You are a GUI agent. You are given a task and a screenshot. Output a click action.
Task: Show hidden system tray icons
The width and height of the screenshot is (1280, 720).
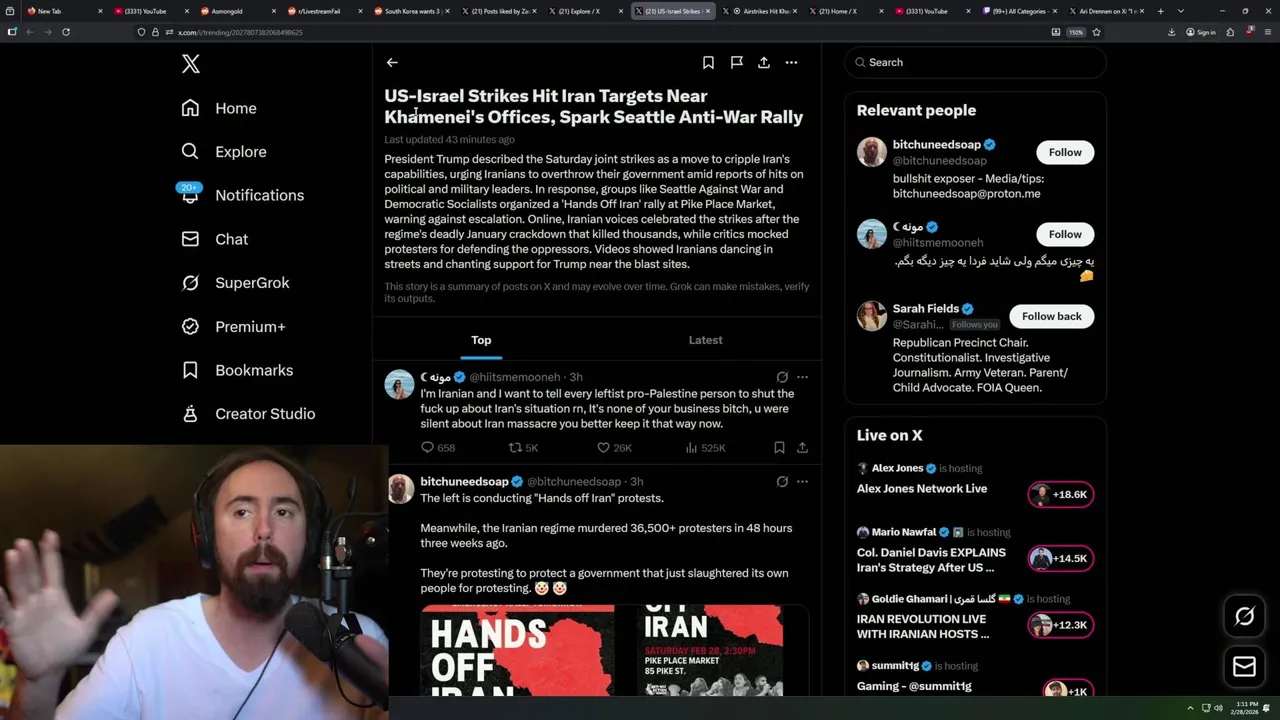(1190, 708)
